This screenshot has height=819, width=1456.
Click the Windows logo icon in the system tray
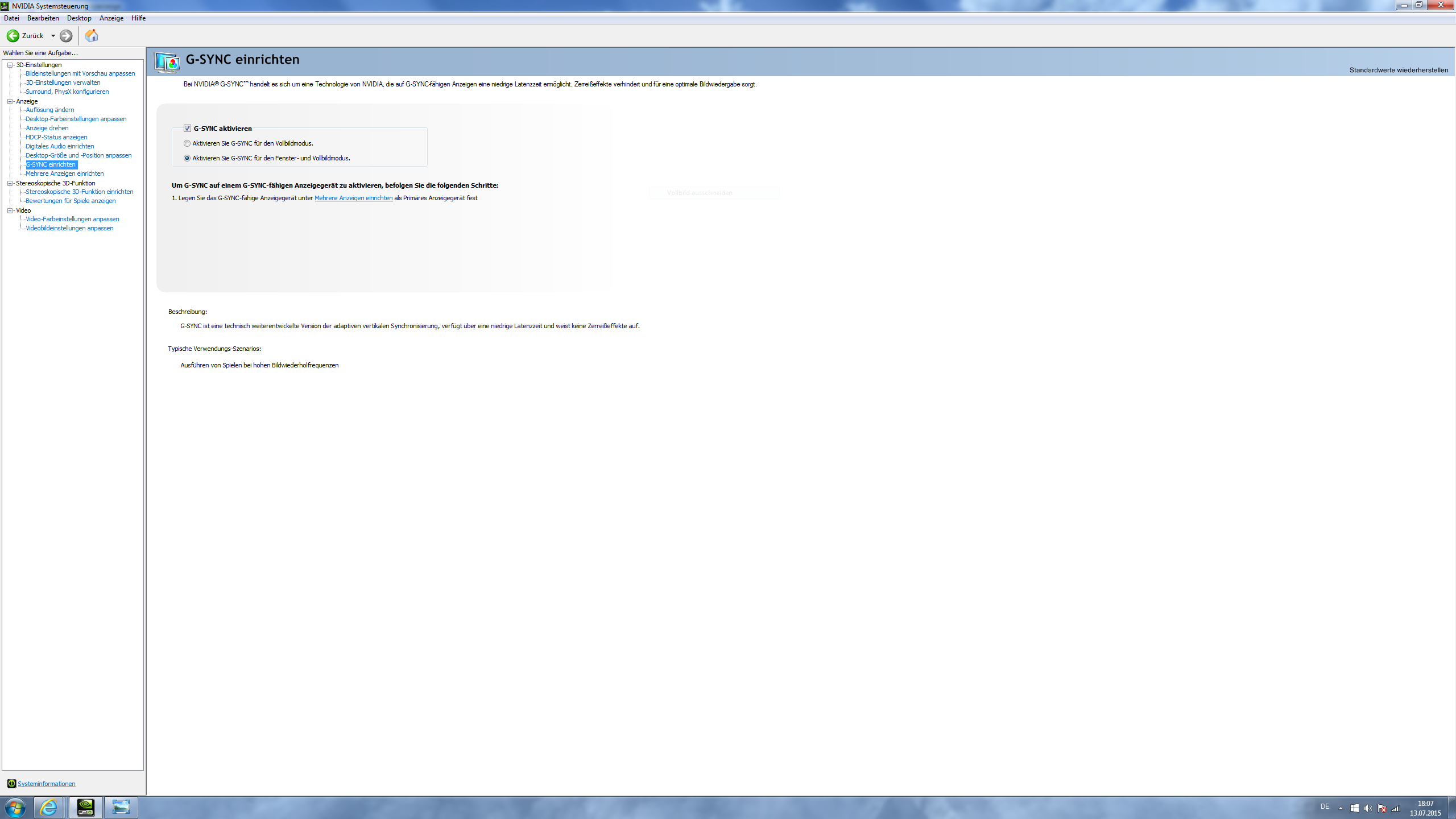(x=1355, y=808)
